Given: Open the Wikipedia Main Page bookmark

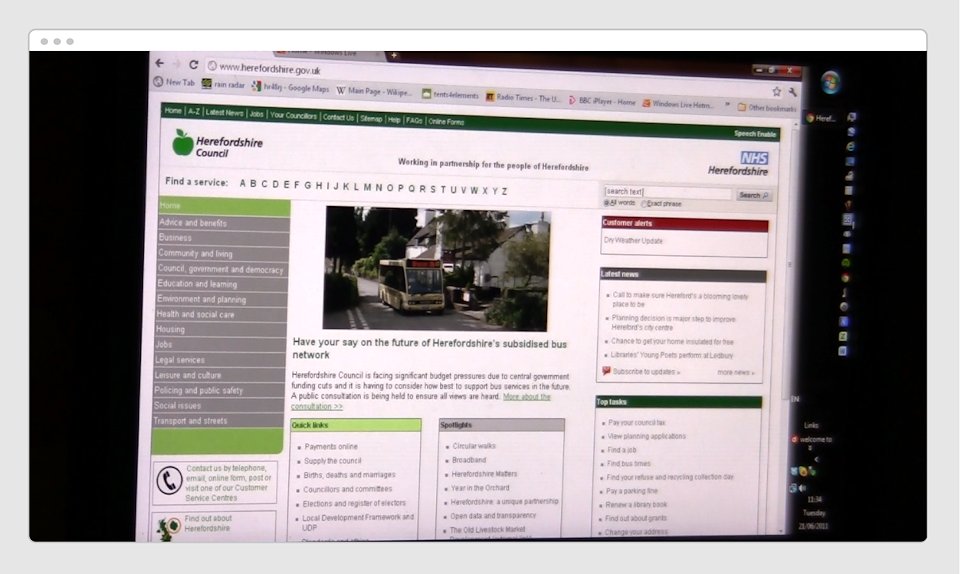Looking at the screenshot, I should [374, 91].
